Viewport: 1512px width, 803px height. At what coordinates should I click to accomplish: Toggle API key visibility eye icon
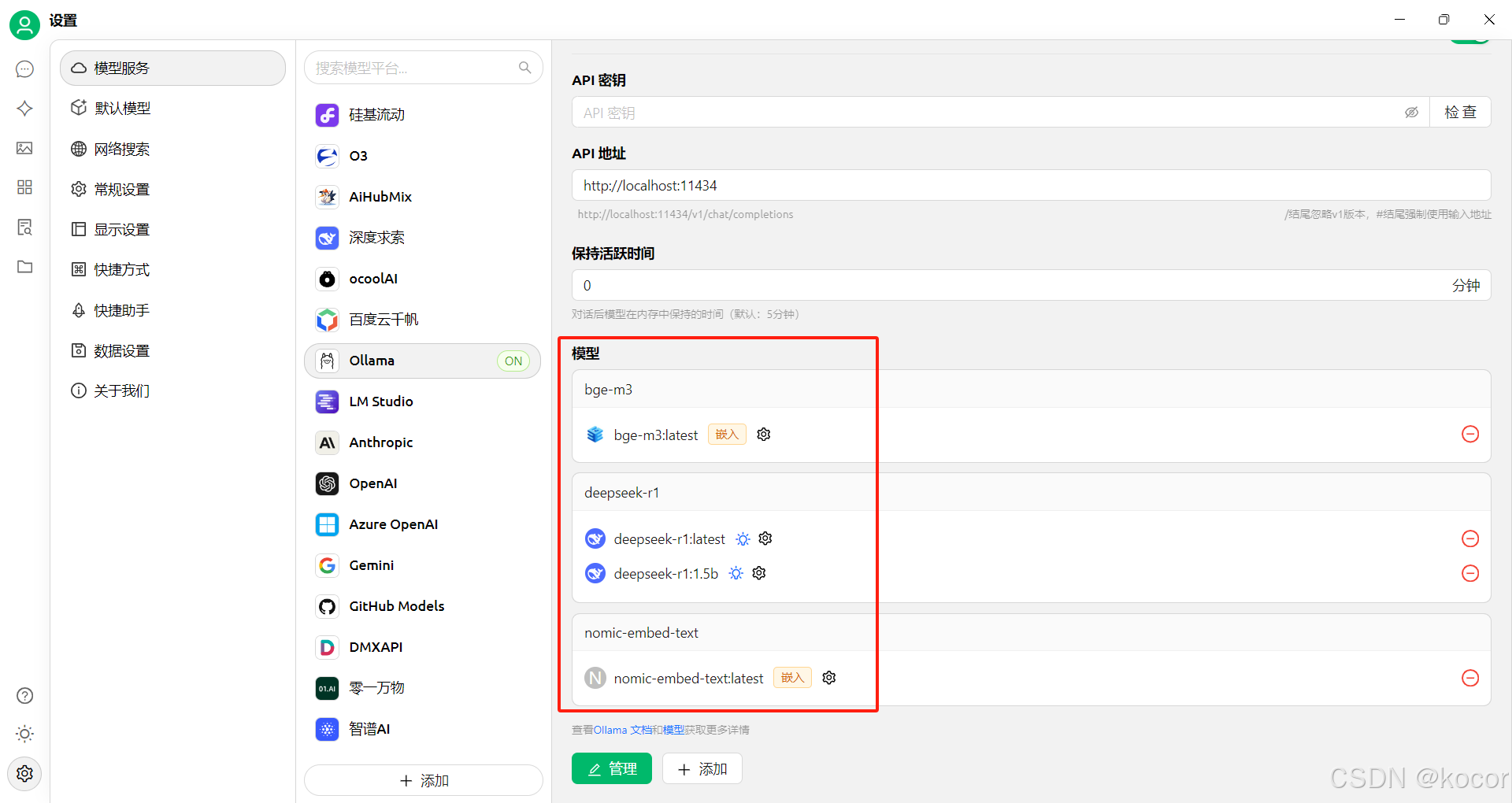tap(1411, 113)
